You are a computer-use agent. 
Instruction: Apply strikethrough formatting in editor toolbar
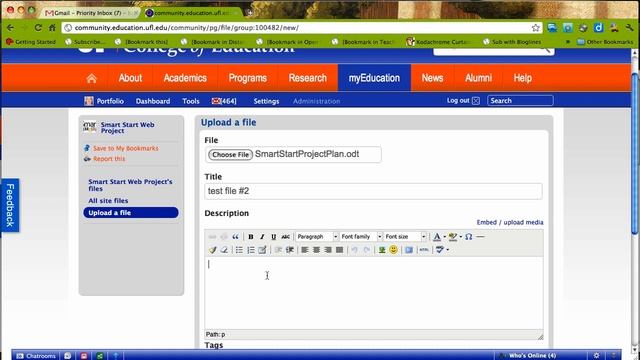pyautogui.click(x=285, y=237)
